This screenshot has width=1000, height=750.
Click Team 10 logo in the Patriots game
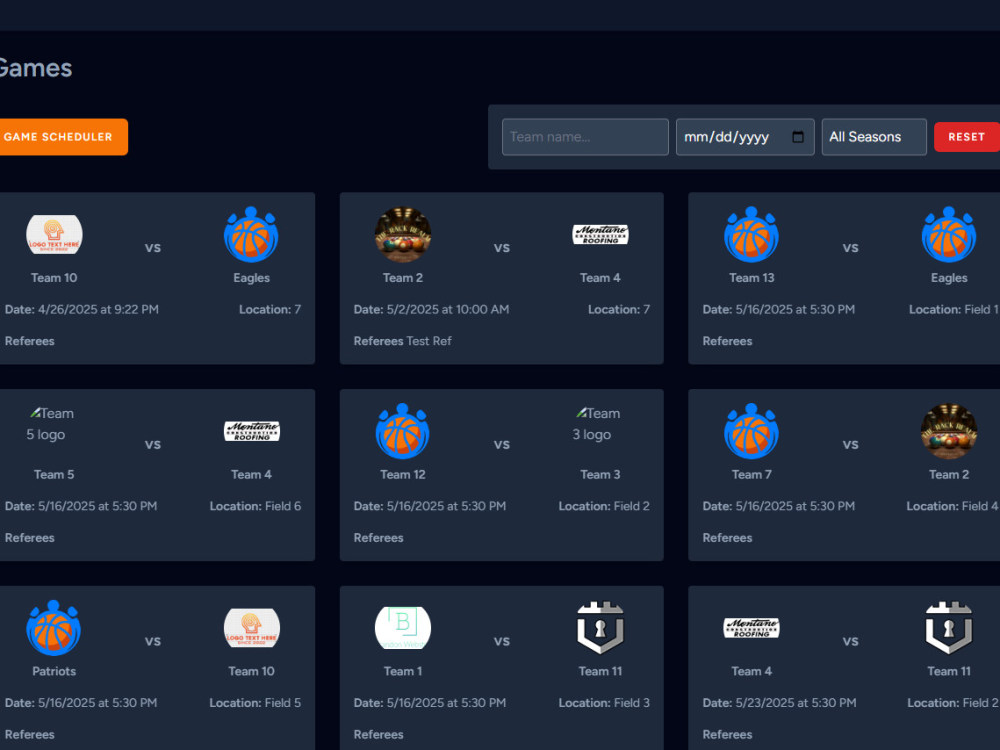pyautogui.click(x=251, y=628)
